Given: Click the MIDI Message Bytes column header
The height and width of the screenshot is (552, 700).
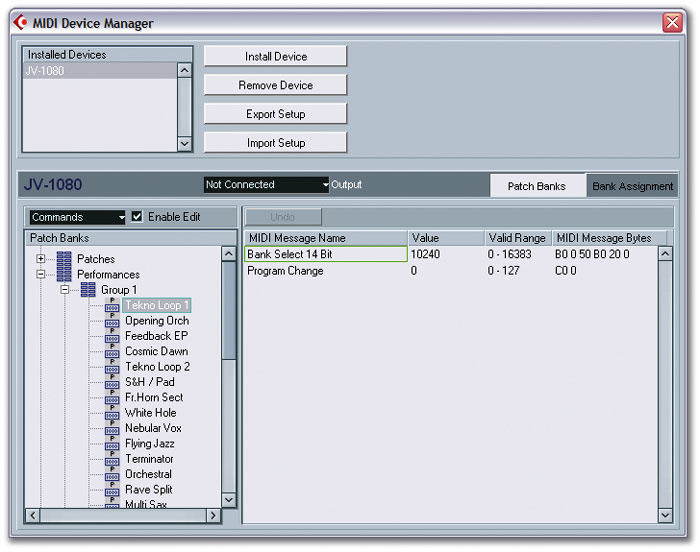Looking at the screenshot, I should pyautogui.click(x=609, y=238).
